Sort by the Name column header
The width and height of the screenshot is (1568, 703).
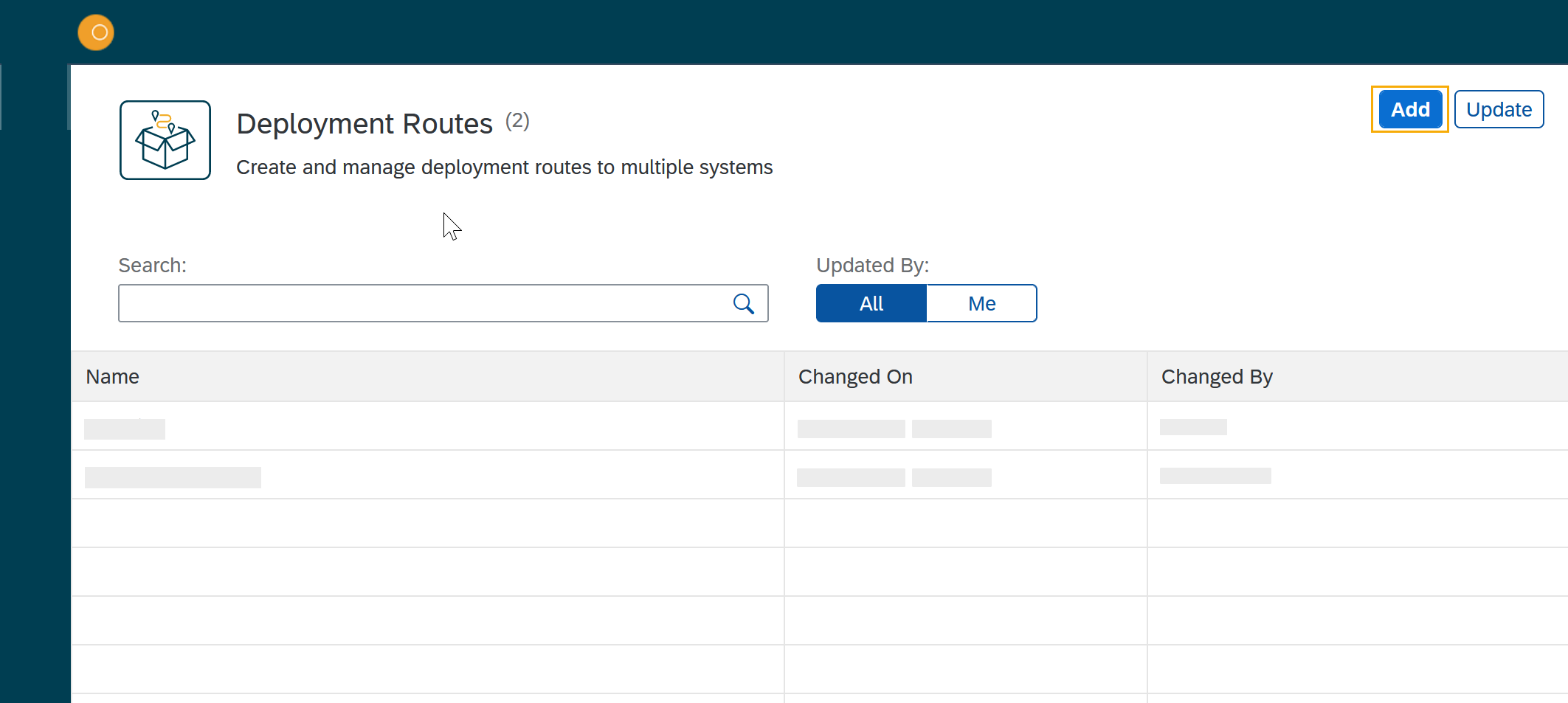427,376
